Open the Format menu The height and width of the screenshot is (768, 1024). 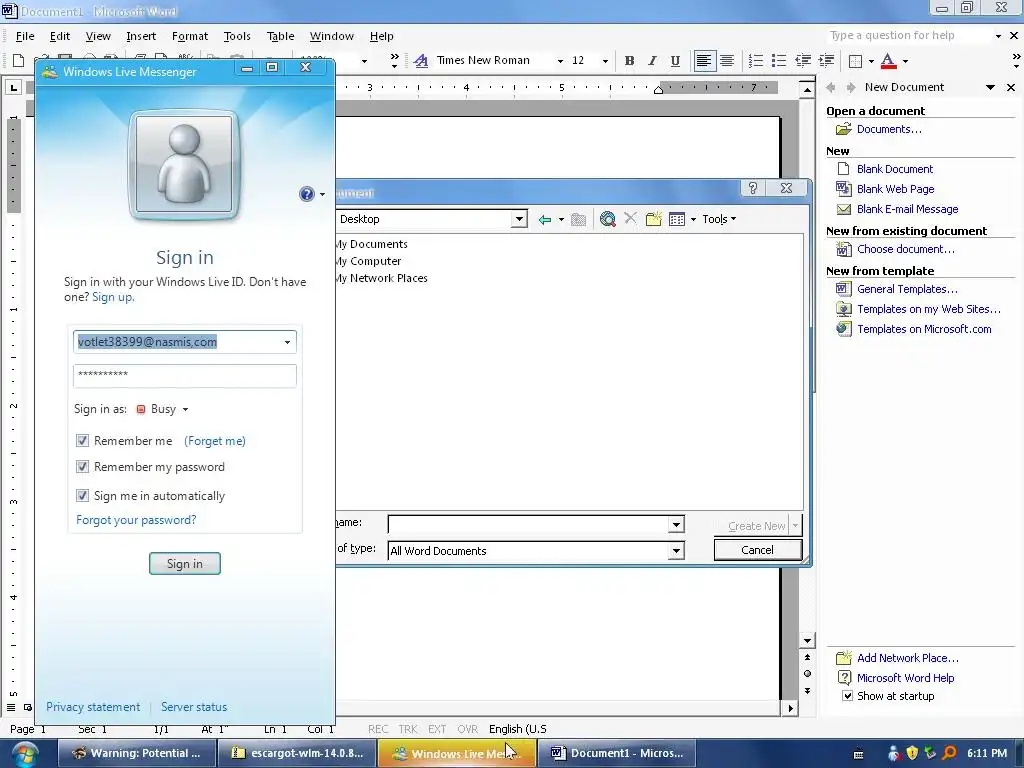[189, 37]
